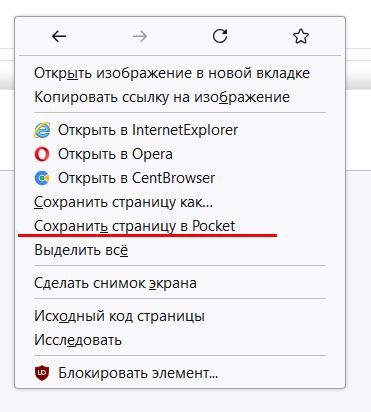
Task: Choose "Сохранить страницу в Pocket"
Action: (135, 226)
